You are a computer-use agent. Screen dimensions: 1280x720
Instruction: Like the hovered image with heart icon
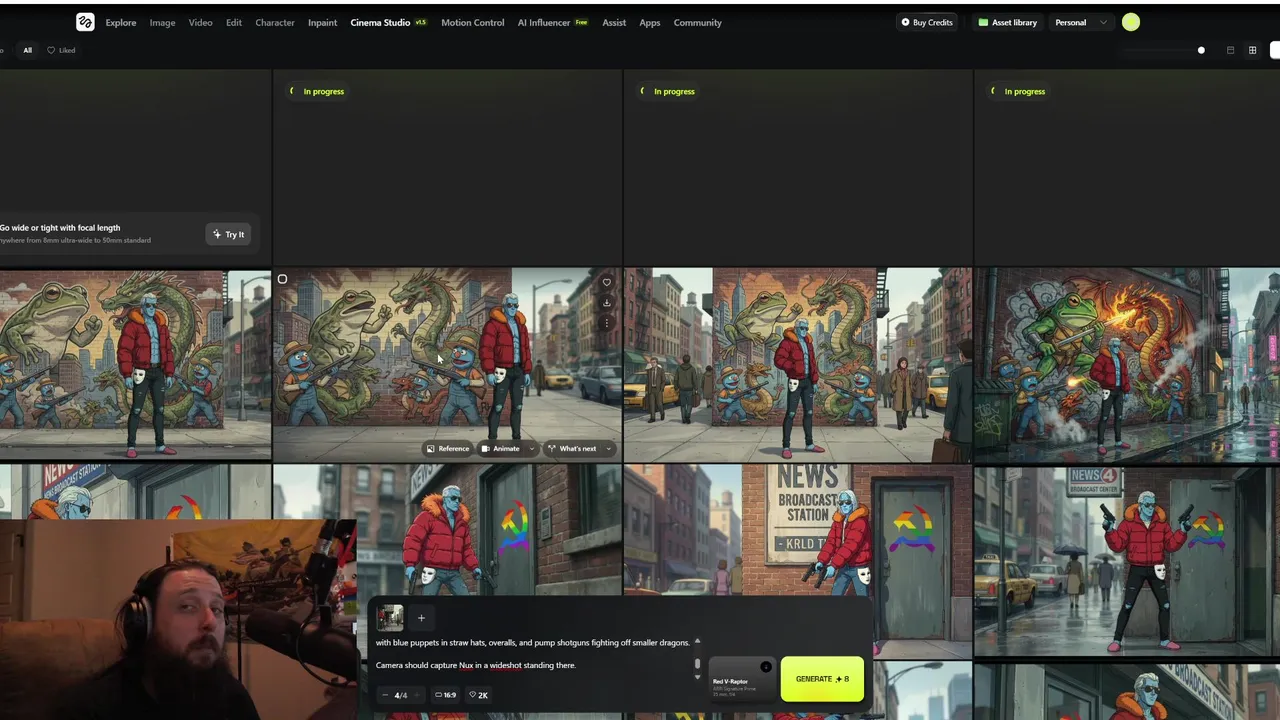coord(606,282)
